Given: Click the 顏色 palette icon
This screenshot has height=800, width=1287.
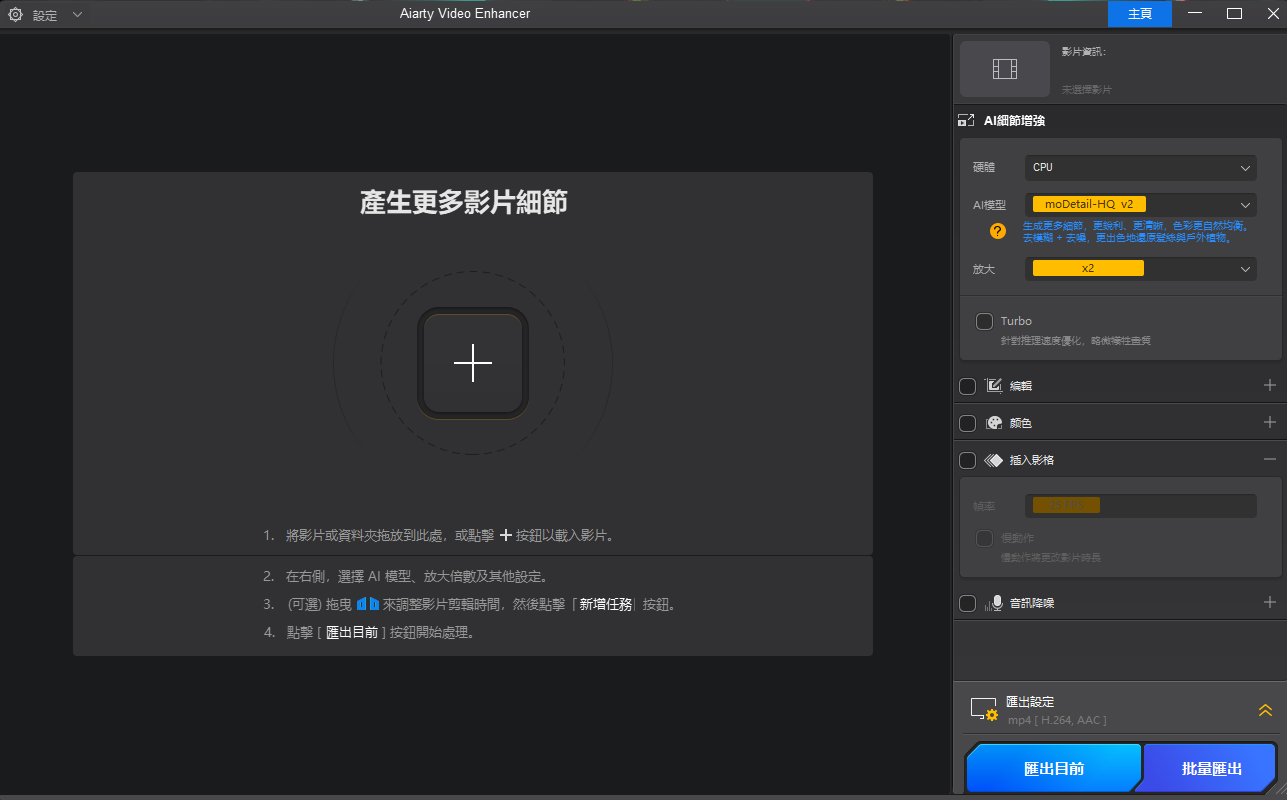Looking at the screenshot, I should click(x=993, y=423).
